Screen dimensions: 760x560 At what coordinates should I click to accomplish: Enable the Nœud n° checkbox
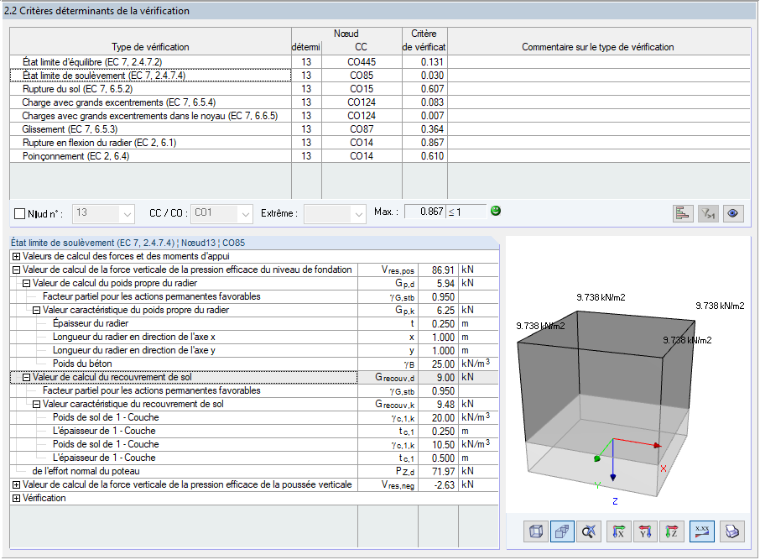tap(19, 213)
